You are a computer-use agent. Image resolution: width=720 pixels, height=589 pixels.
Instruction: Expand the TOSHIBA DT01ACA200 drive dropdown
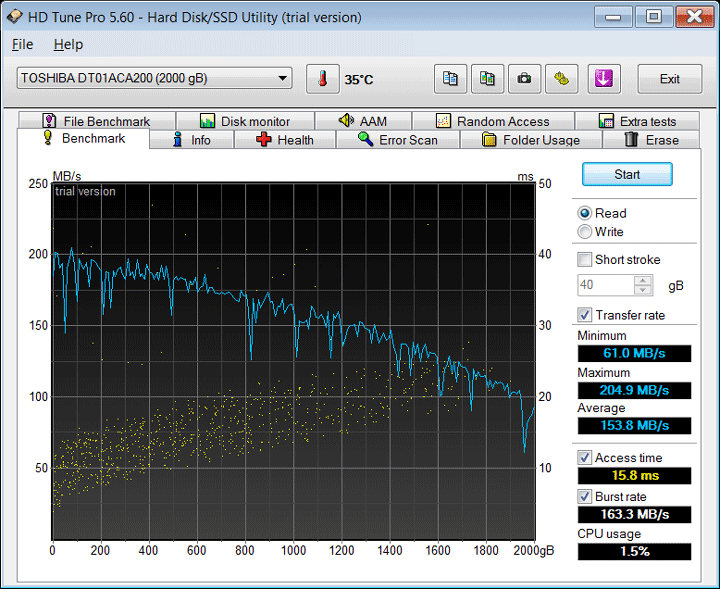tap(284, 78)
